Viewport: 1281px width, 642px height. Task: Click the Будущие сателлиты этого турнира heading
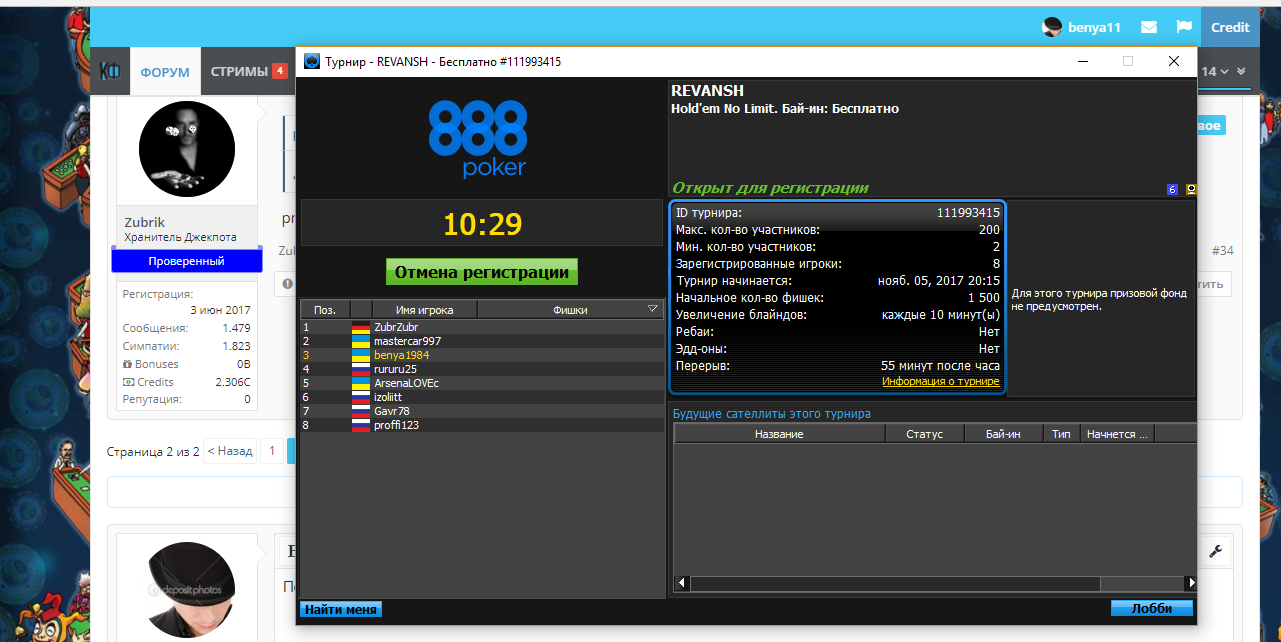coord(771,414)
